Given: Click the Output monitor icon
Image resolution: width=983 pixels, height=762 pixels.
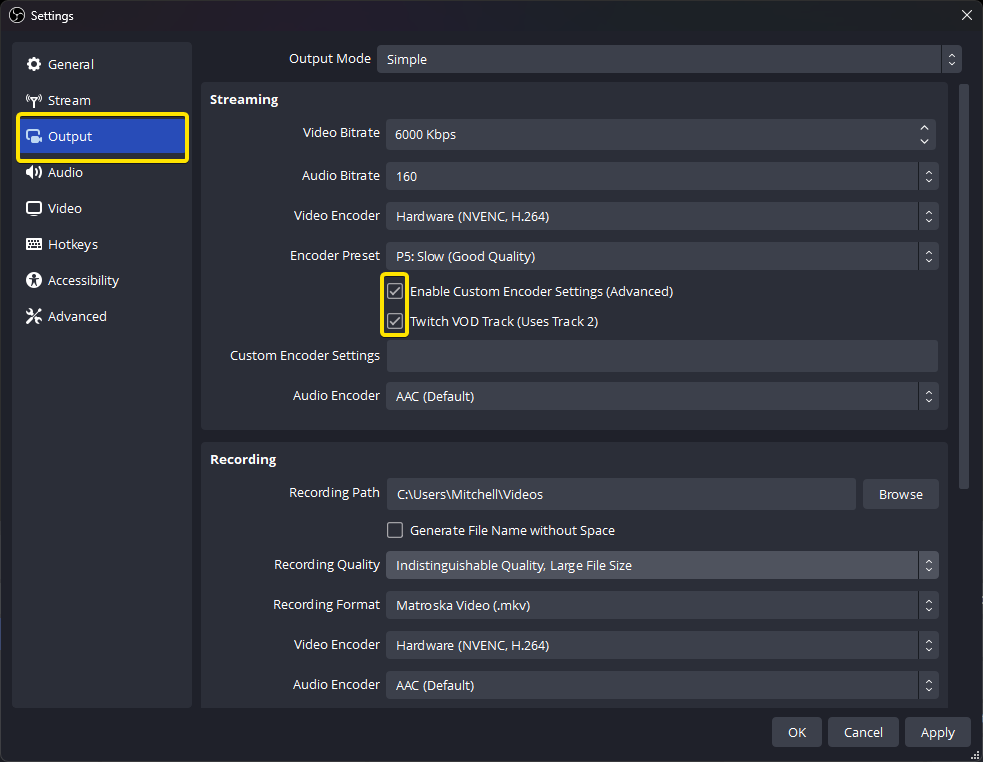Looking at the screenshot, I should point(34,137).
